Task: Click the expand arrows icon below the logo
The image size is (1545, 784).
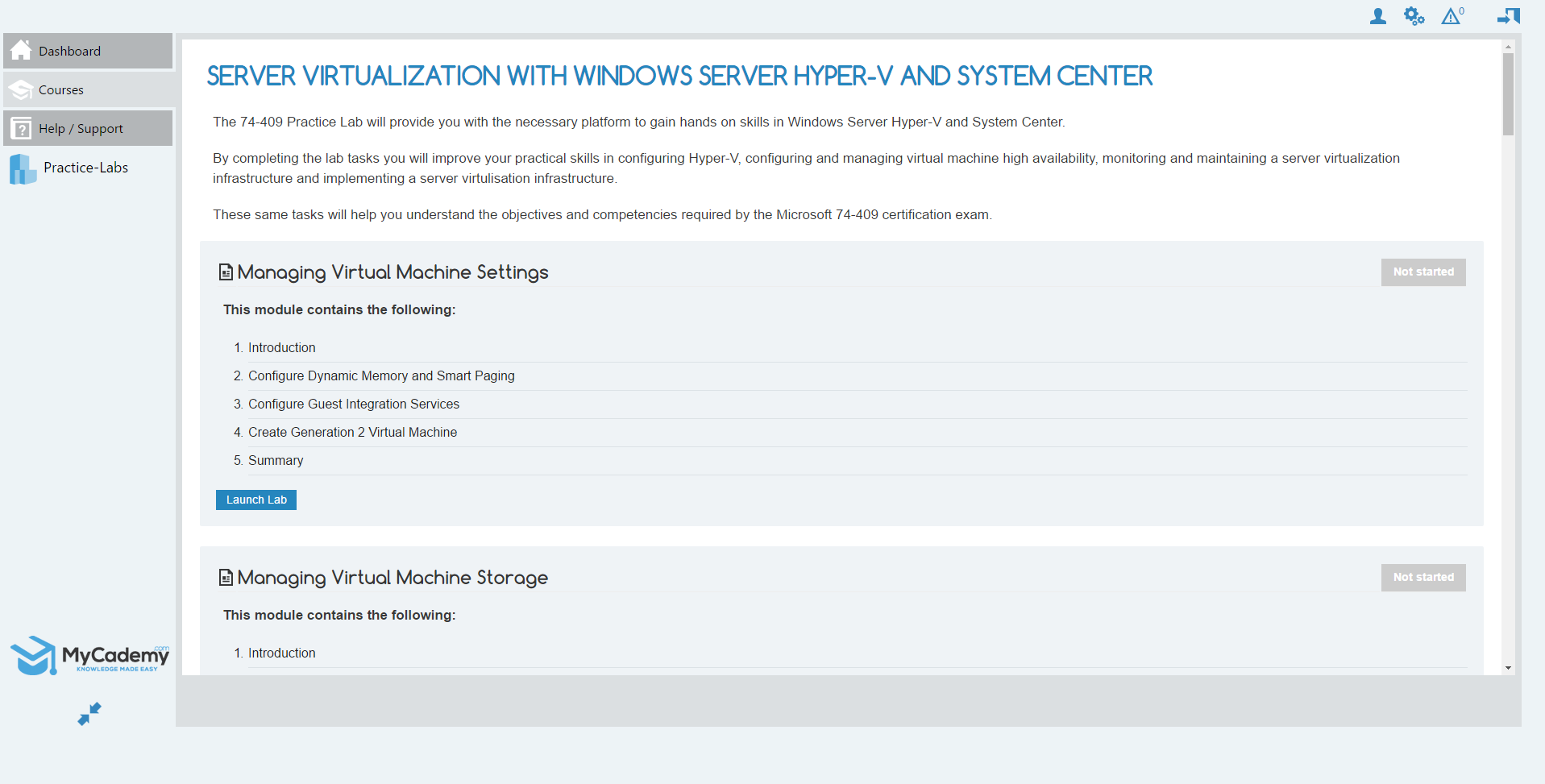Action: [89, 714]
